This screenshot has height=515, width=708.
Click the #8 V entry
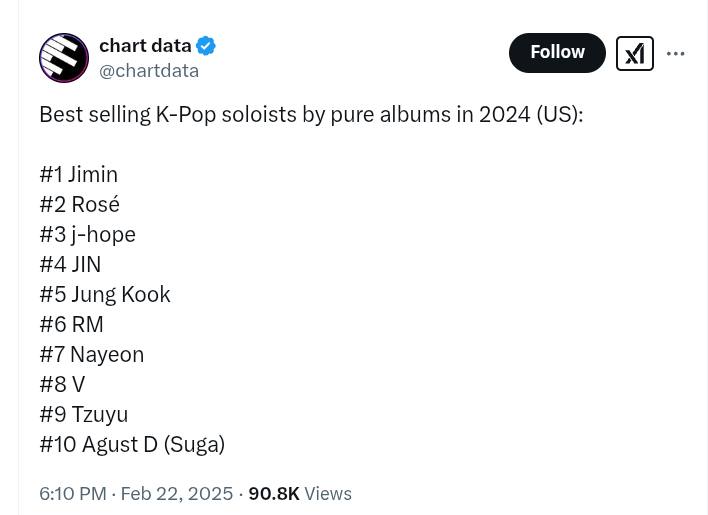point(62,384)
